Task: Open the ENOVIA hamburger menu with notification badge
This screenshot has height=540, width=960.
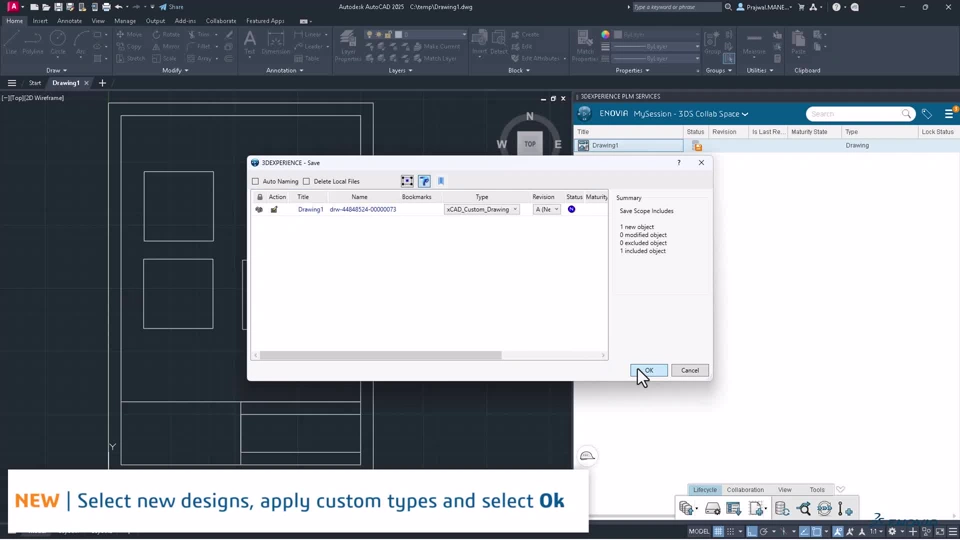Action: 948,114
